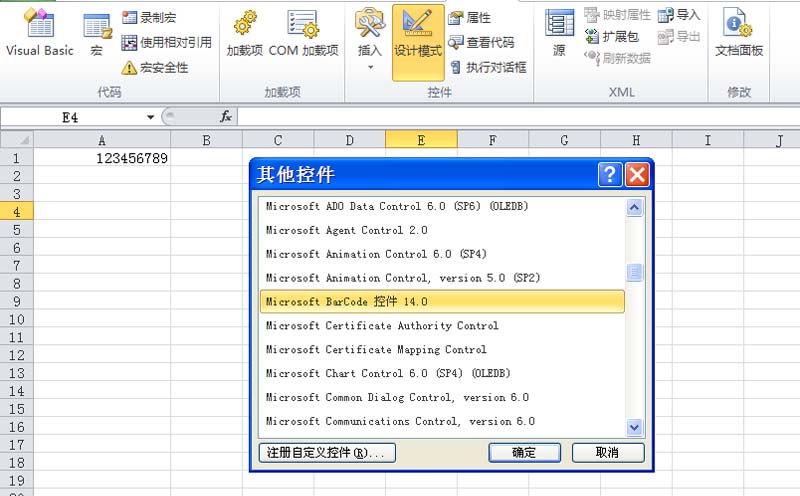
Task: Click the list scrollbar up arrow
Action: point(634,207)
